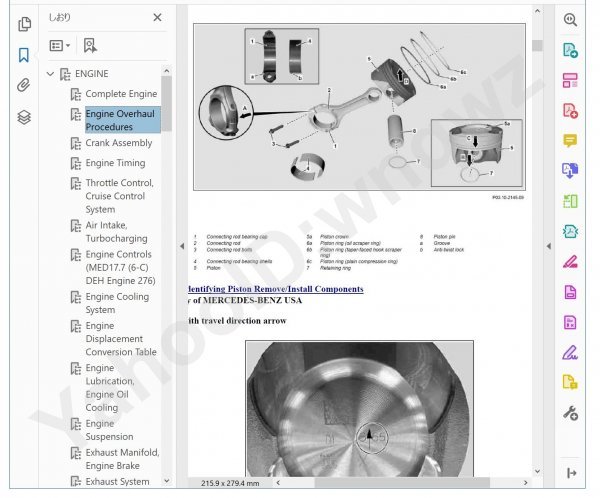This screenshot has width=600, height=498.
Task: Open the Combine Files tool
Action: [x=570, y=171]
